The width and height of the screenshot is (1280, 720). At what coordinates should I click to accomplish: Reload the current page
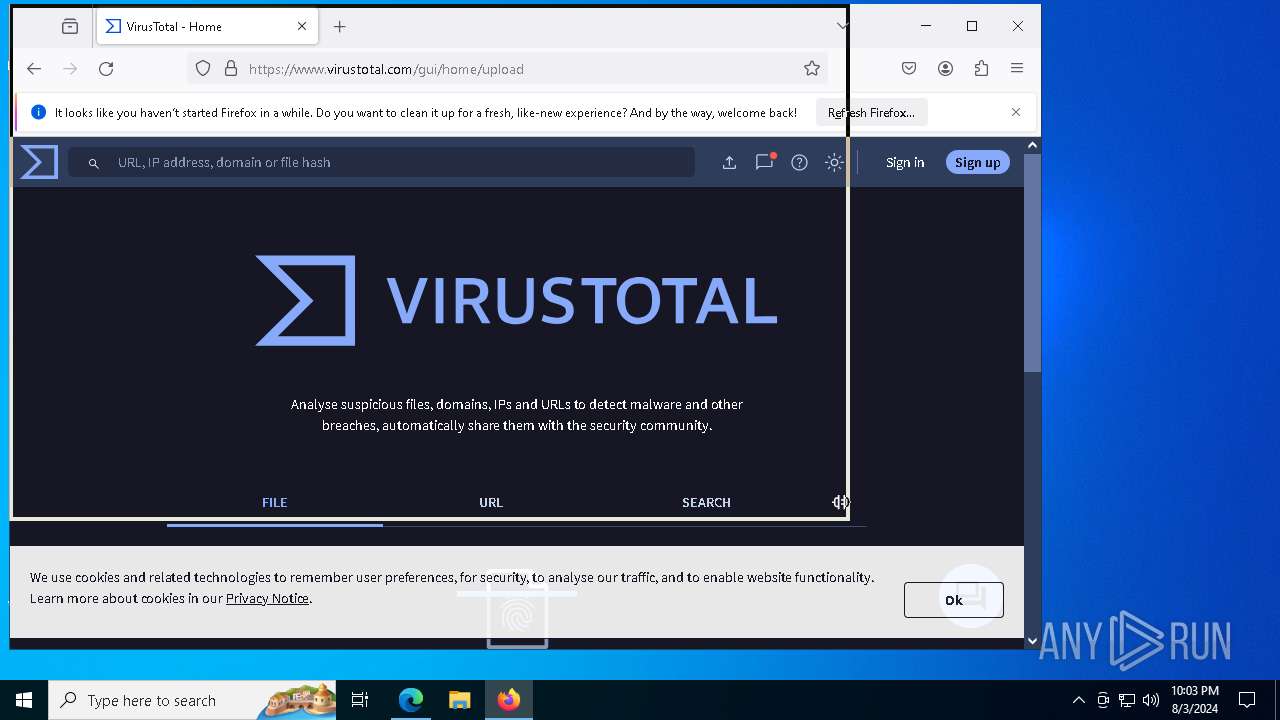pyautogui.click(x=106, y=69)
